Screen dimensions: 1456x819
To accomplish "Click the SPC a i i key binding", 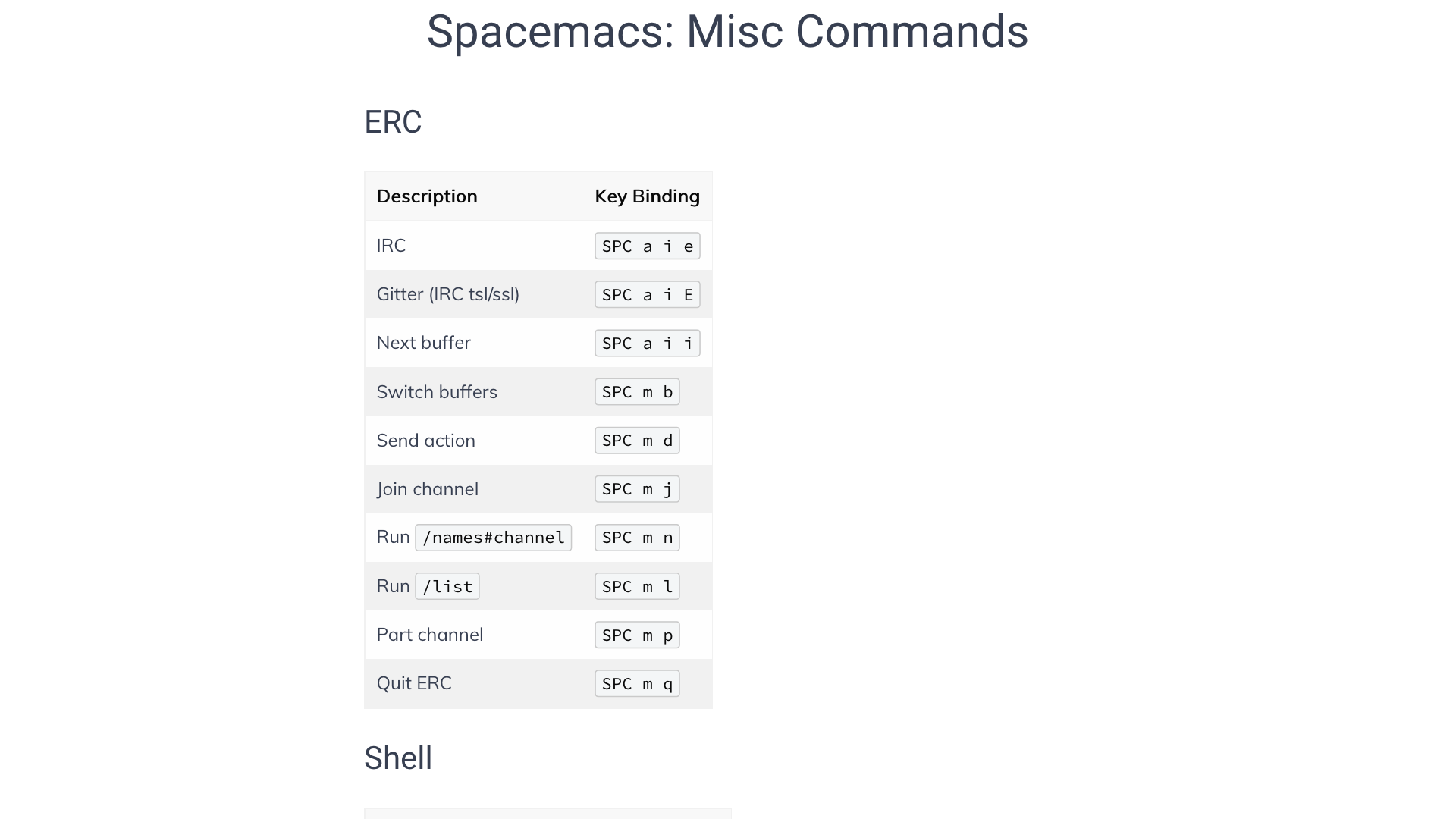I will click(x=647, y=344).
